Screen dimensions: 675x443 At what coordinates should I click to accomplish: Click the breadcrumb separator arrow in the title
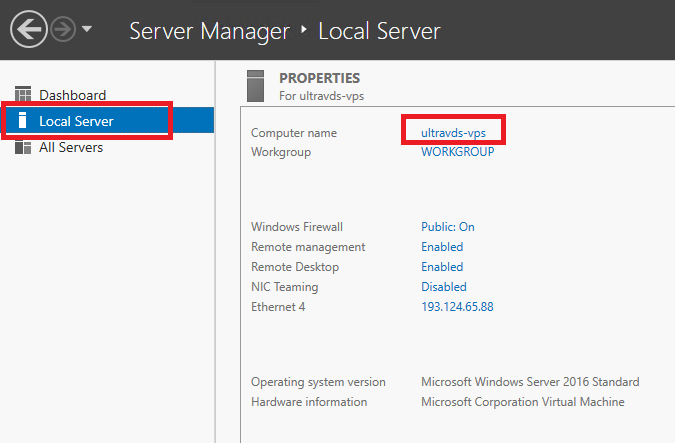[304, 29]
